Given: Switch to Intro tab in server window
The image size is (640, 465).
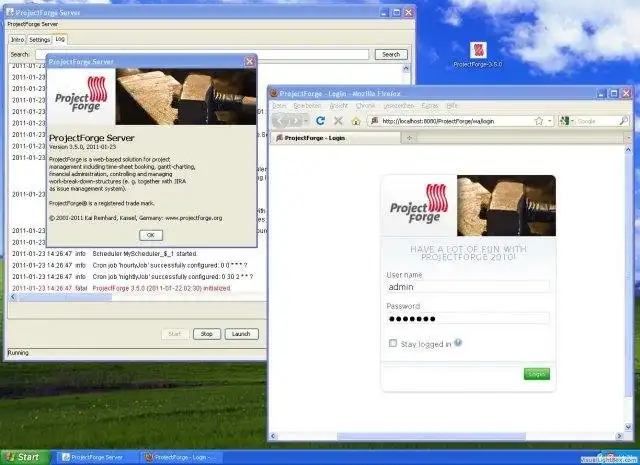Looking at the screenshot, I should tap(17, 40).
